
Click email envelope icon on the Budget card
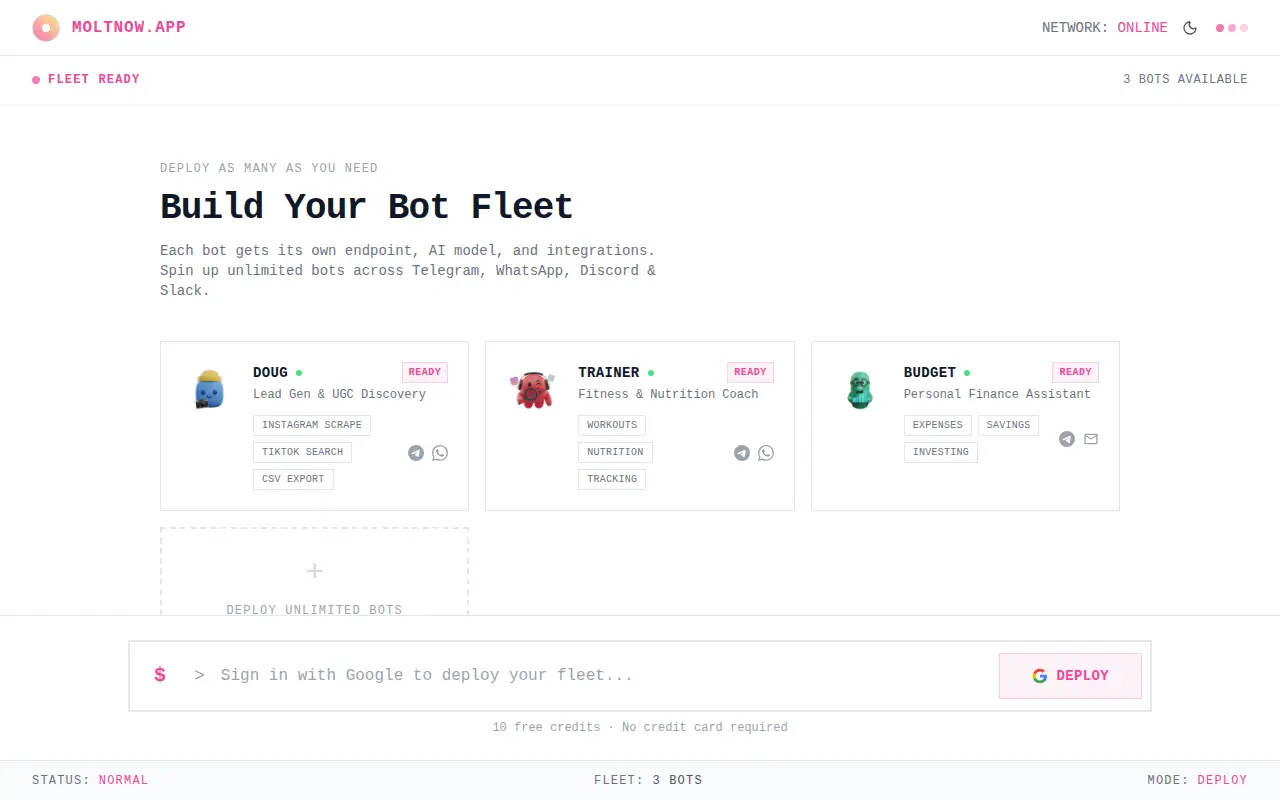1091,439
